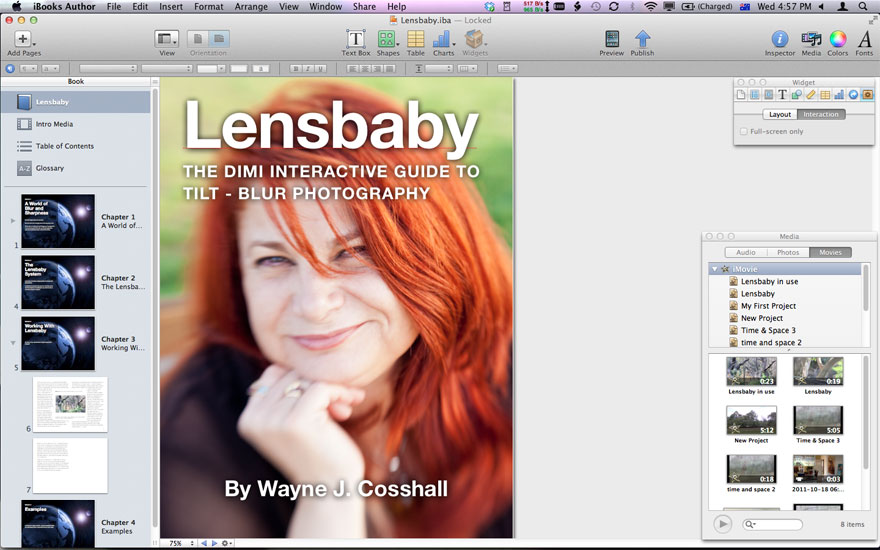This screenshot has height=550, width=880.
Task: Open Spotlight search in menu bar
Action: click(x=862, y=7)
